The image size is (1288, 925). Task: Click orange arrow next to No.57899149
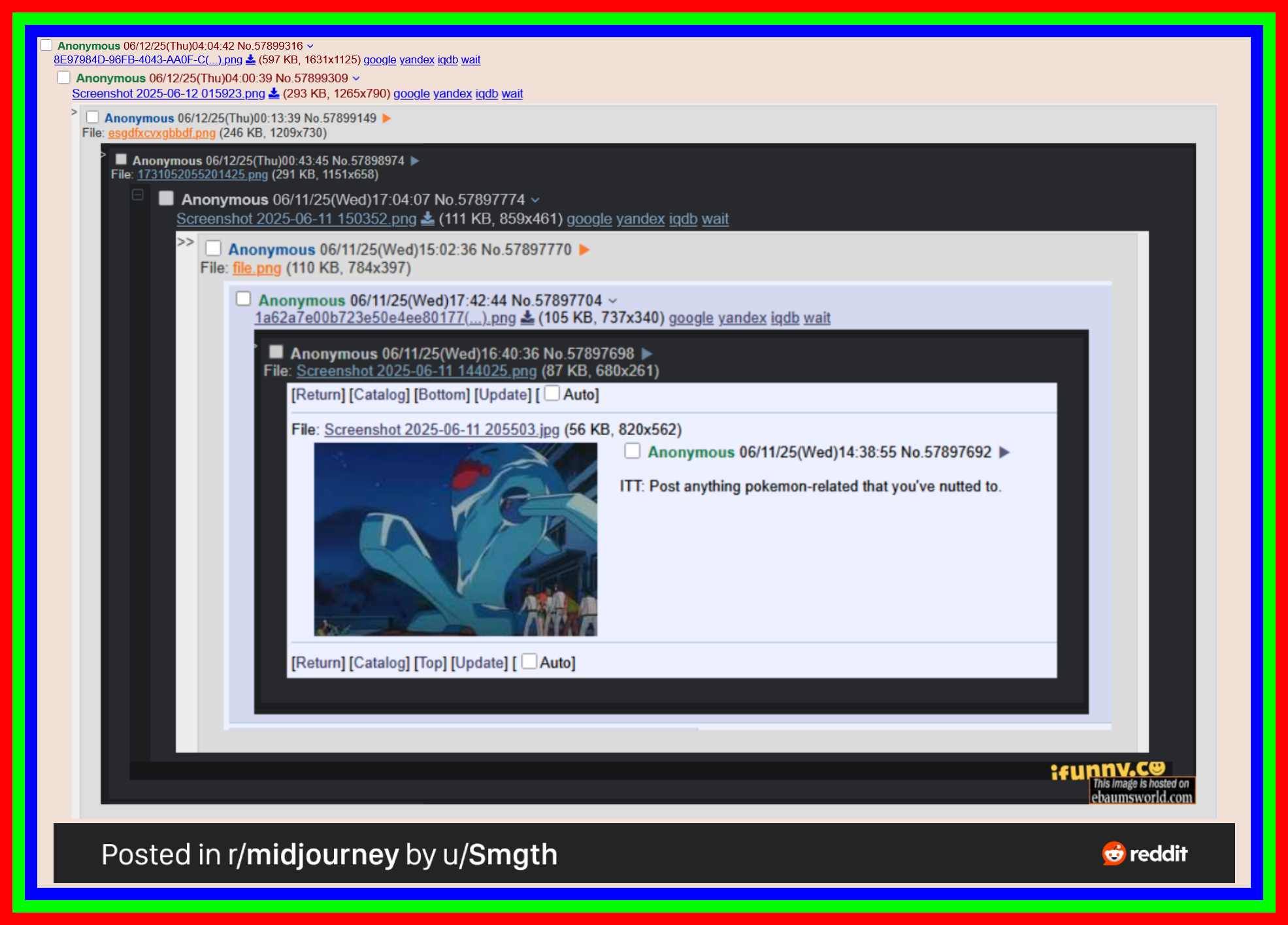(387, 118)
